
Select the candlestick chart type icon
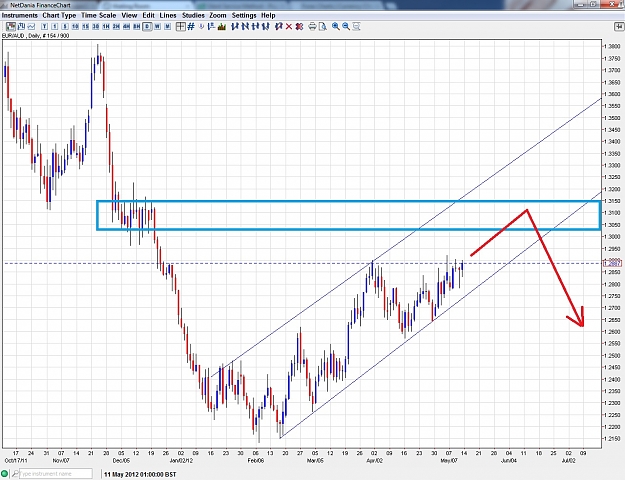click(11, 26)
